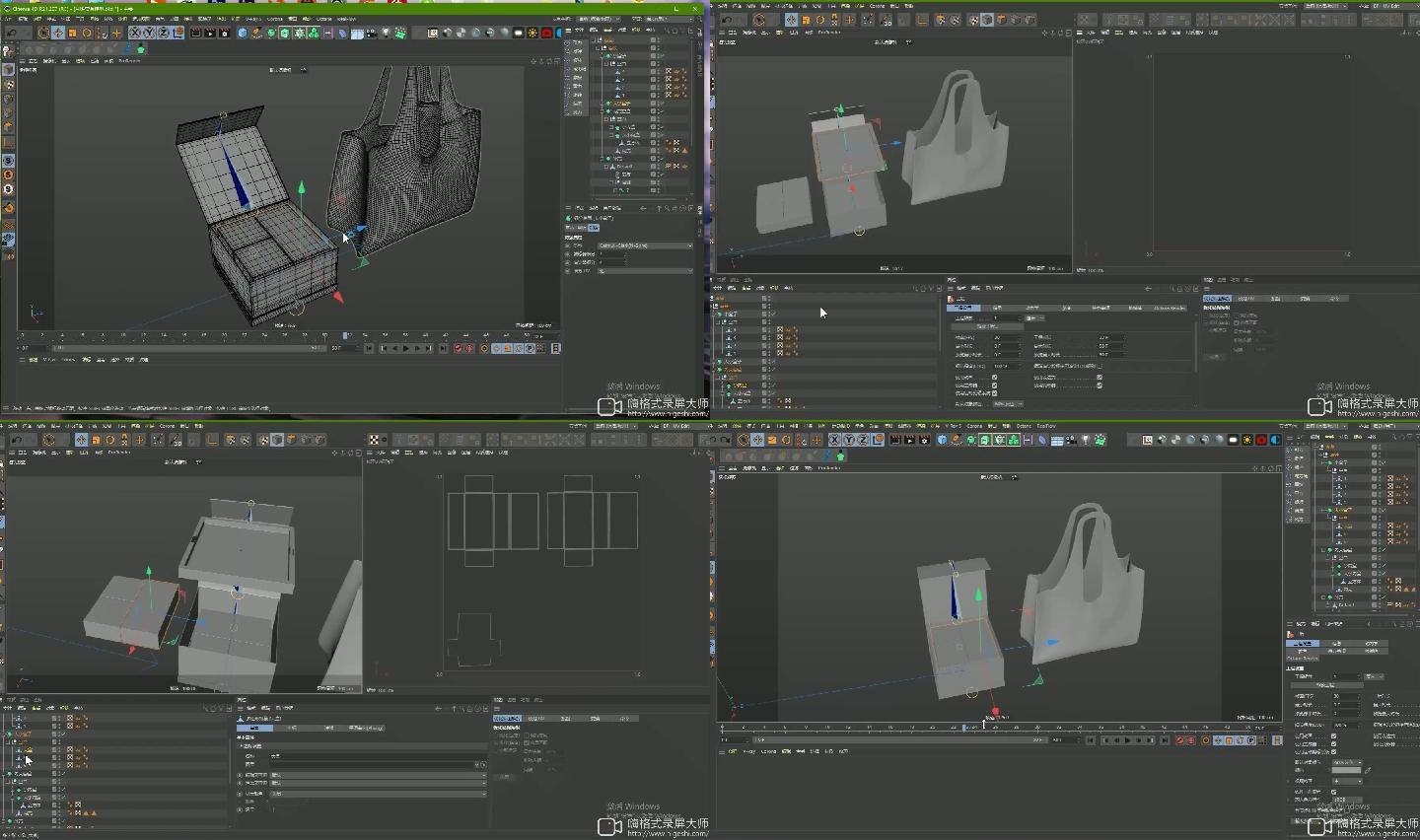Screen dimensions: 1420x840
Task: Click Render View clapperboard in top-left window
Action: tap(195, 33)
